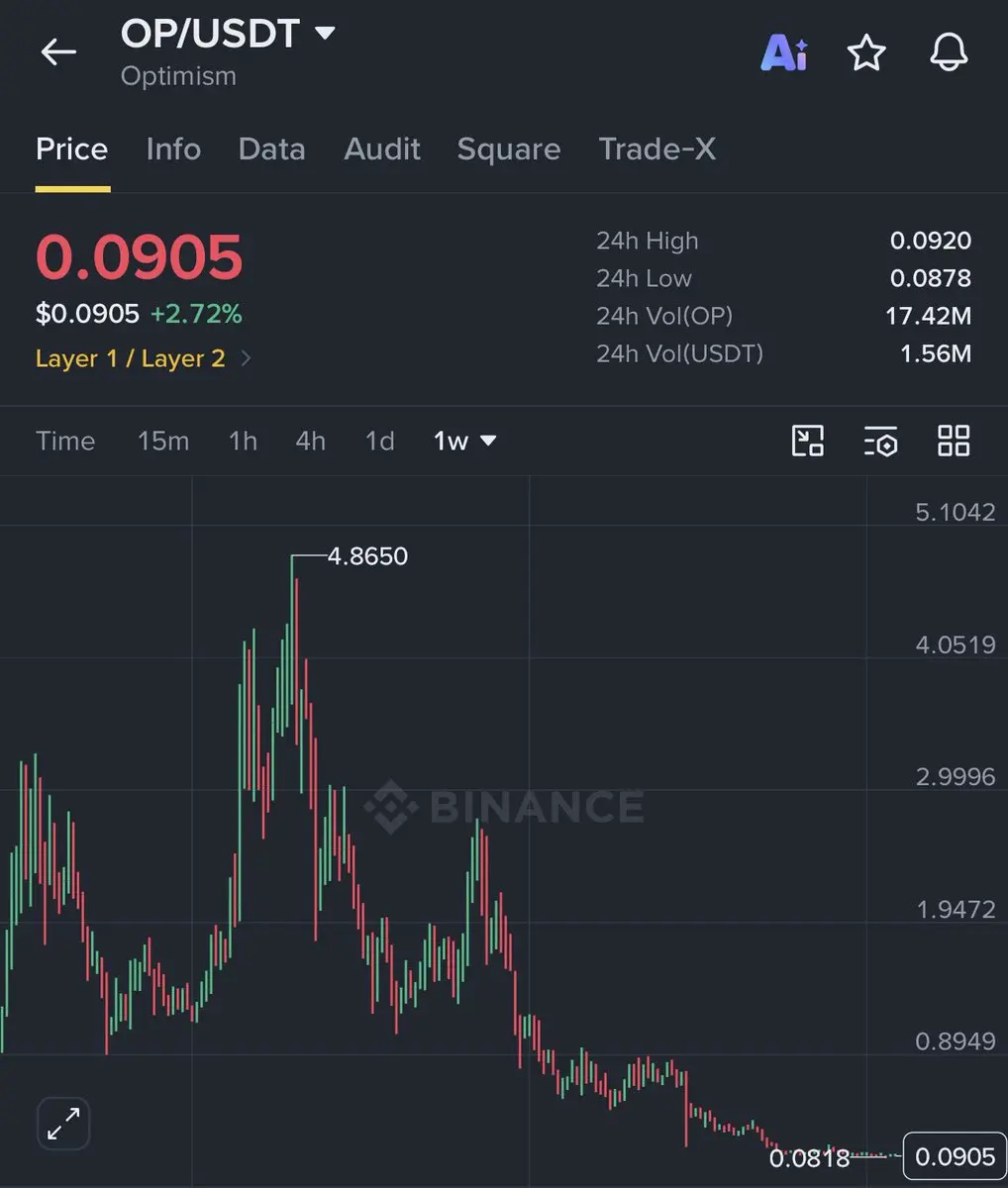Click the 24h Vol(OP) value 17.42M
Image resolution: width=1008 pixels, height=1188 pixels.
(928, 316)
